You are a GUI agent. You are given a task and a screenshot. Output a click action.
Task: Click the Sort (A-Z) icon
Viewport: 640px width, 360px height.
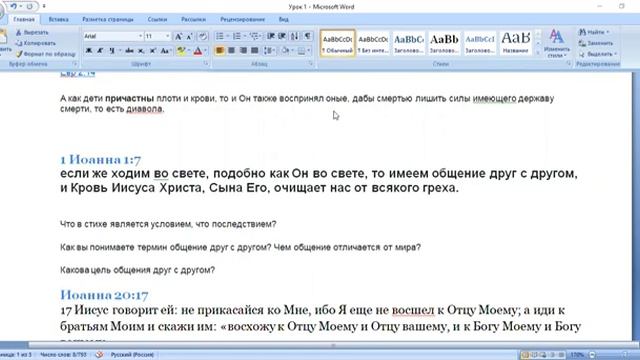294,36
